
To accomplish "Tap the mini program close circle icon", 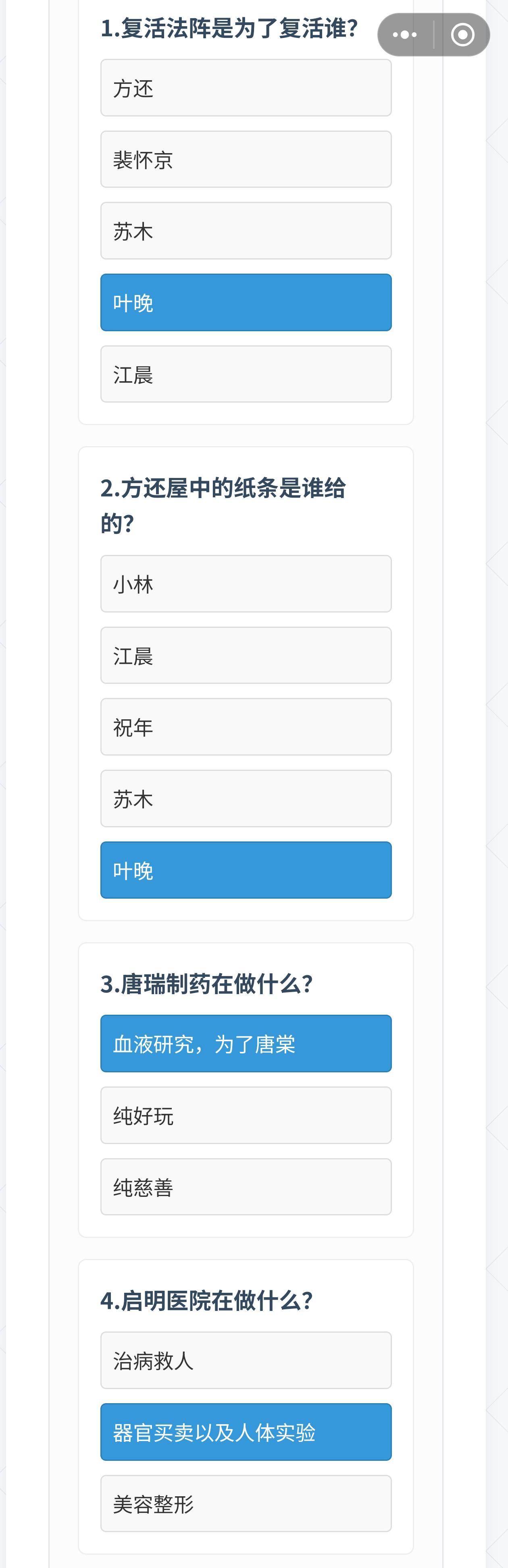I will point(462,35).
